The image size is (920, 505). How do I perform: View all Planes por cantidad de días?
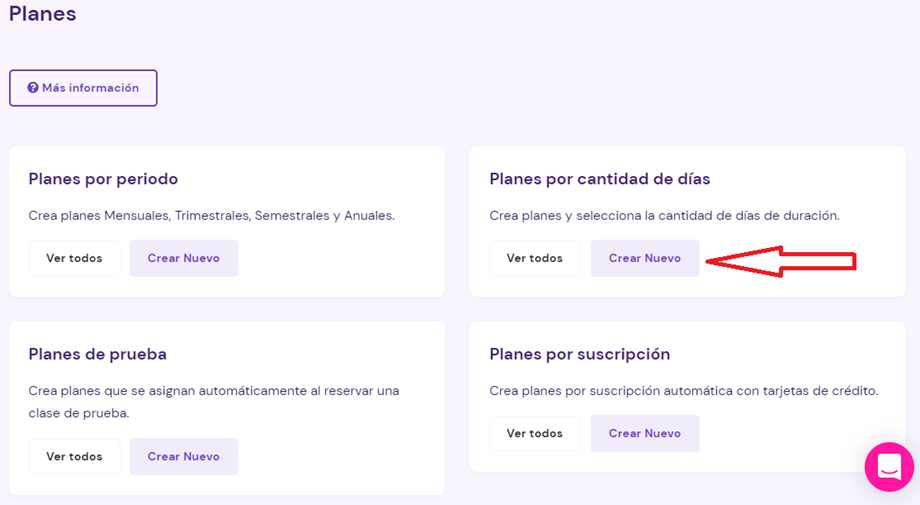535,258
